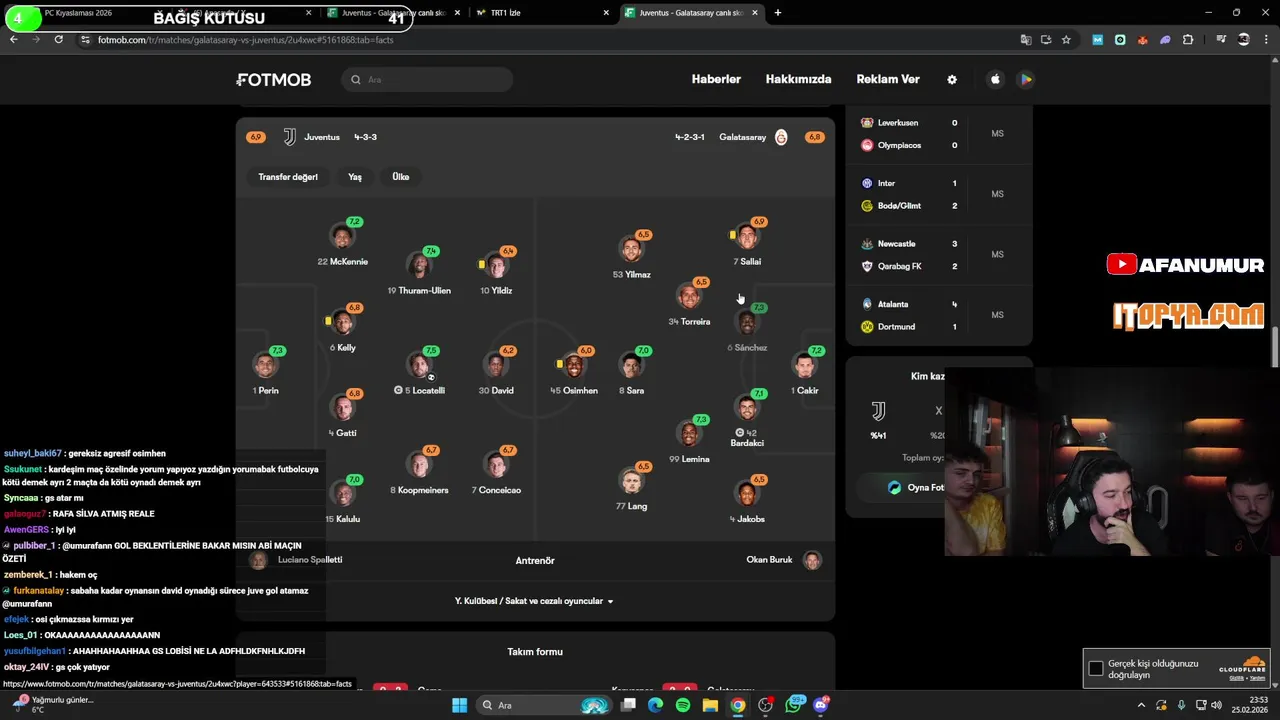Open Discord from the taskbar
The height and width of the screenshot is (720, 1280).
tap(822, 705)
